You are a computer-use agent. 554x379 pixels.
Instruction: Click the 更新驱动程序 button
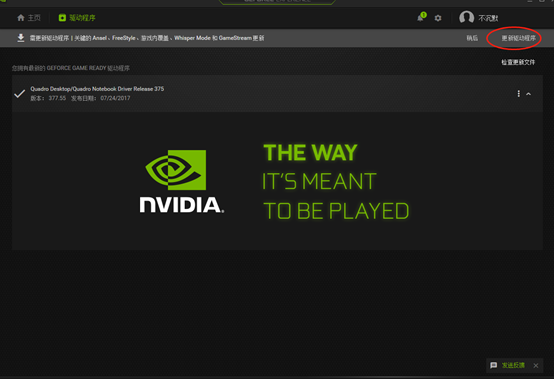[x=518, y=38]
